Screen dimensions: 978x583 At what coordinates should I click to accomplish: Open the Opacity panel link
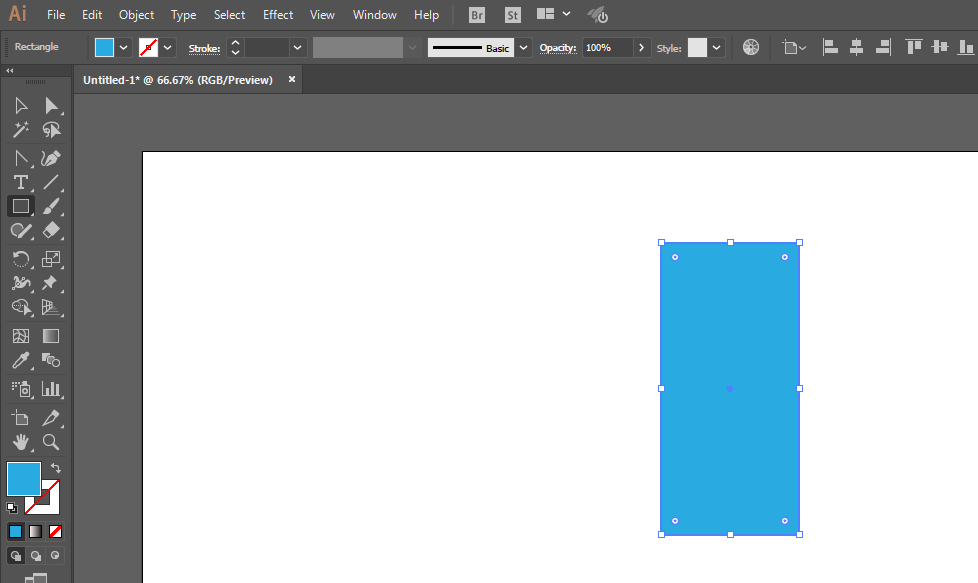[558, 48]
